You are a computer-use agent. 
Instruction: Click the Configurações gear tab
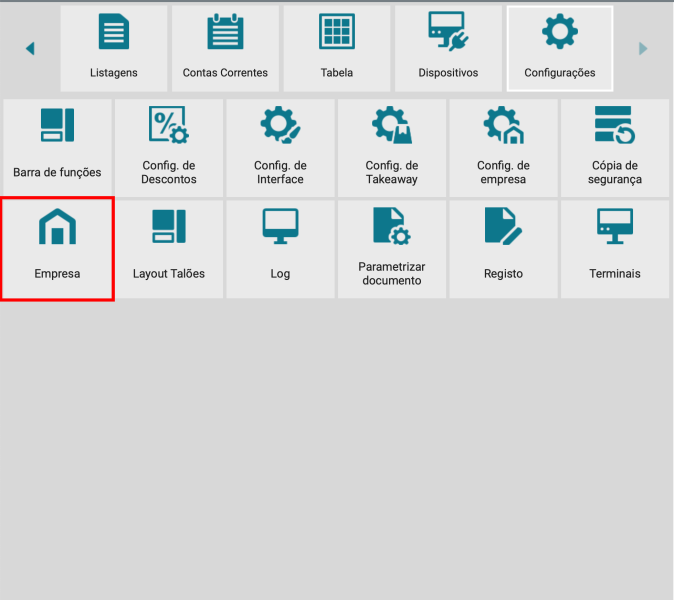point(559,48)
